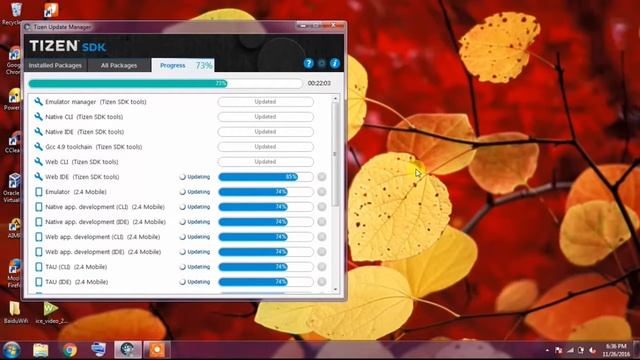640x360 pixels.
Task: Switch to Installed Packages tab
Action: [x=55, y=65]
